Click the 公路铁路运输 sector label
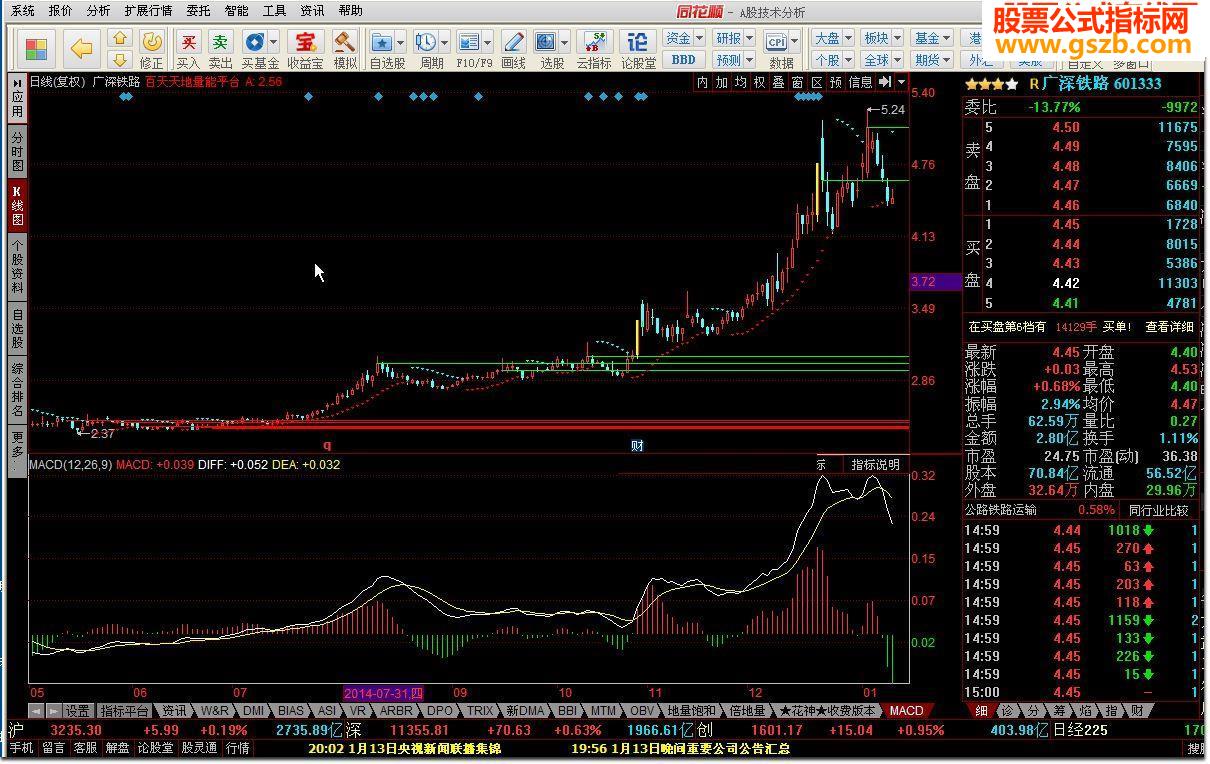This screenshot has width=1210, height=764. [1000, 510]
